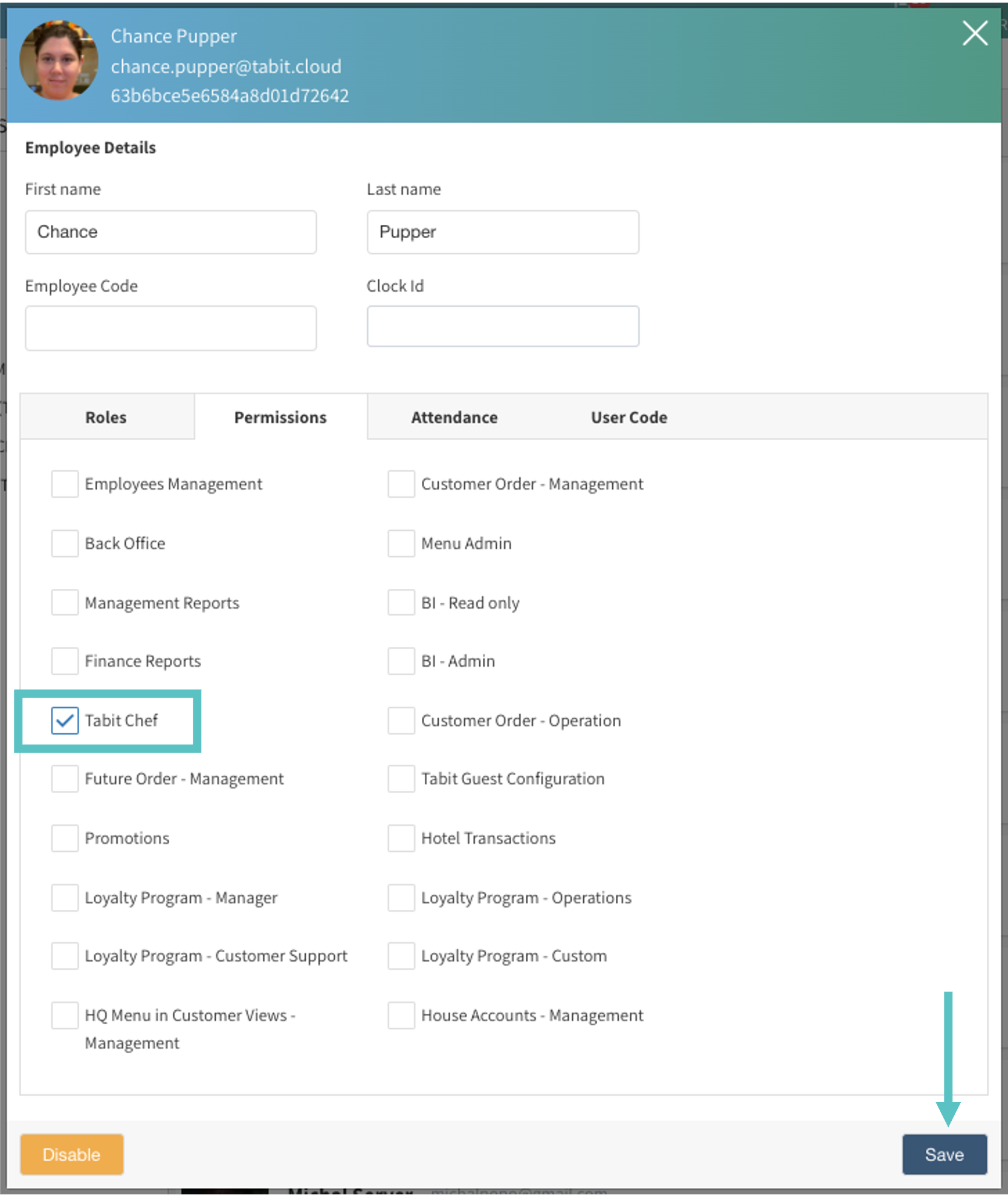
Task: Uncheck the Tabit Chef permission
Action: (x=65, y=721)
